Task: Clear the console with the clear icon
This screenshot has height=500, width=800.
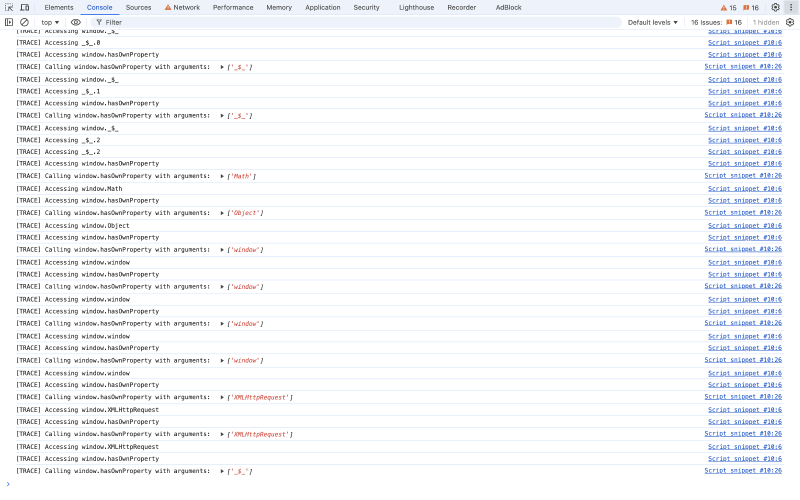Action: click(24, 22)
